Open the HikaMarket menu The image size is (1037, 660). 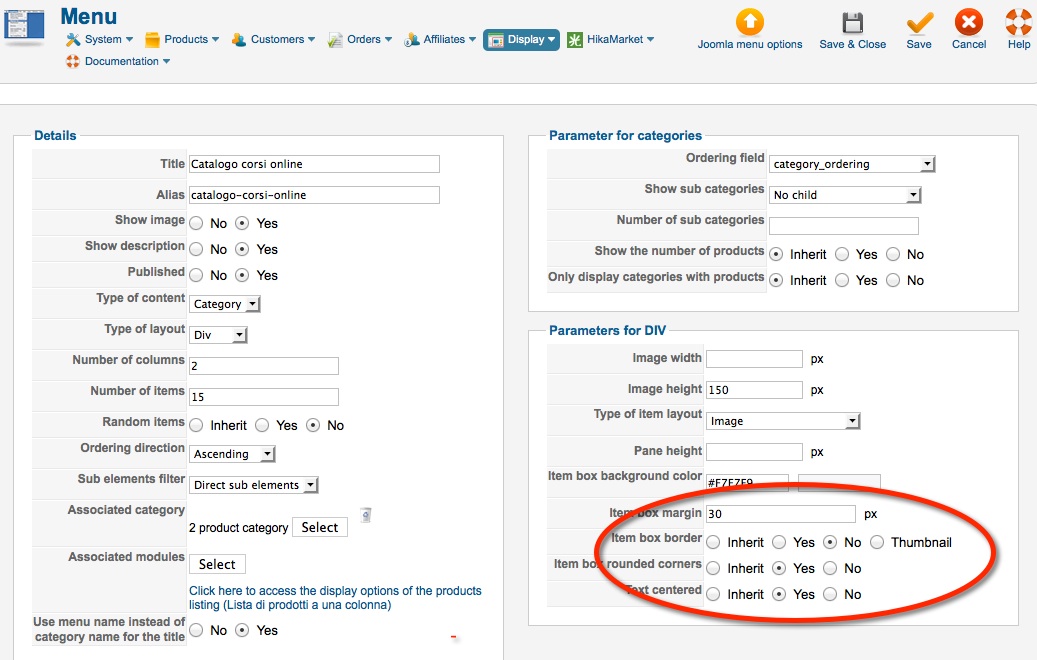610,40
